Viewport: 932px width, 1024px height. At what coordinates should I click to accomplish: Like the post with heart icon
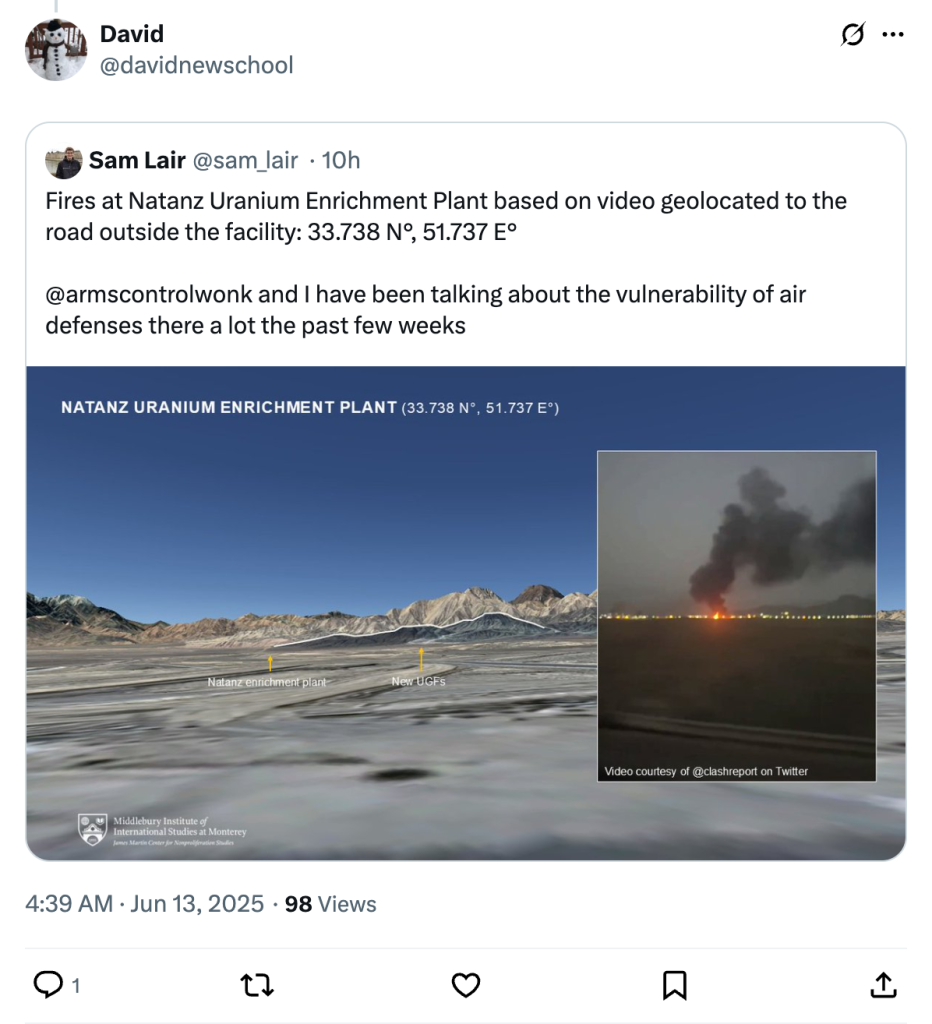466,986
